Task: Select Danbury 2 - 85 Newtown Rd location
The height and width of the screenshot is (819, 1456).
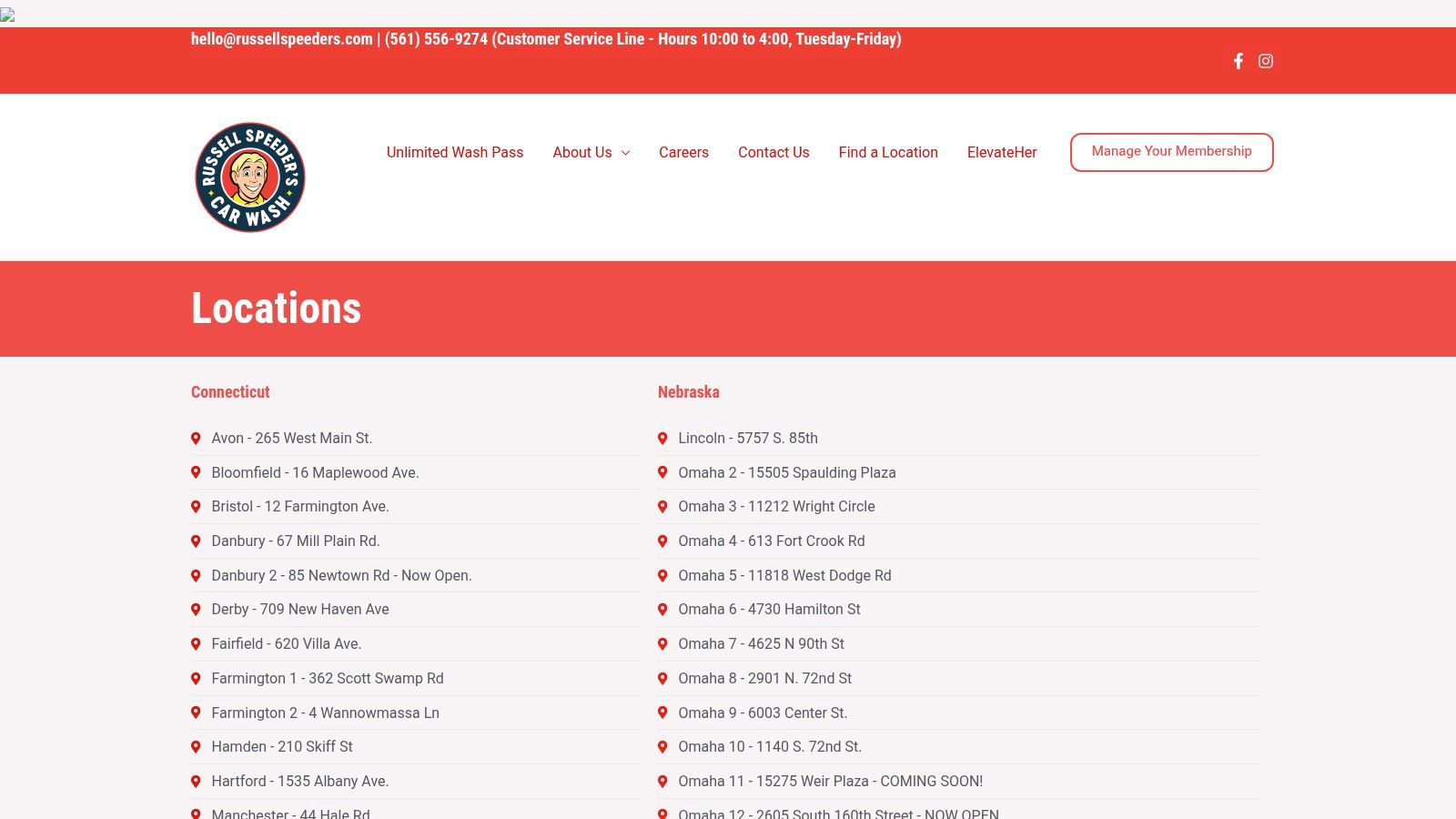Action: tap(341, 575)
